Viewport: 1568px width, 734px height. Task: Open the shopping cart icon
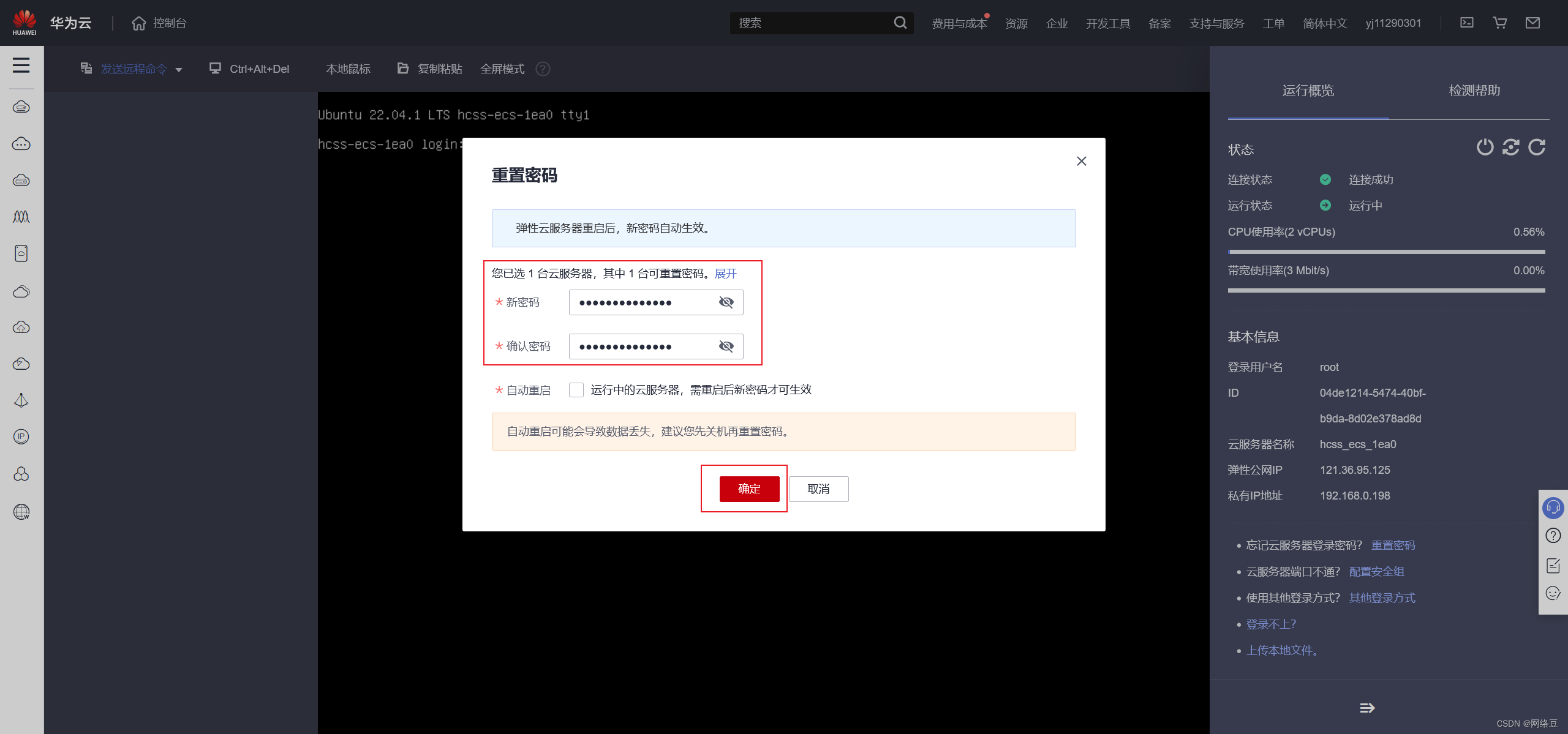1499,23
